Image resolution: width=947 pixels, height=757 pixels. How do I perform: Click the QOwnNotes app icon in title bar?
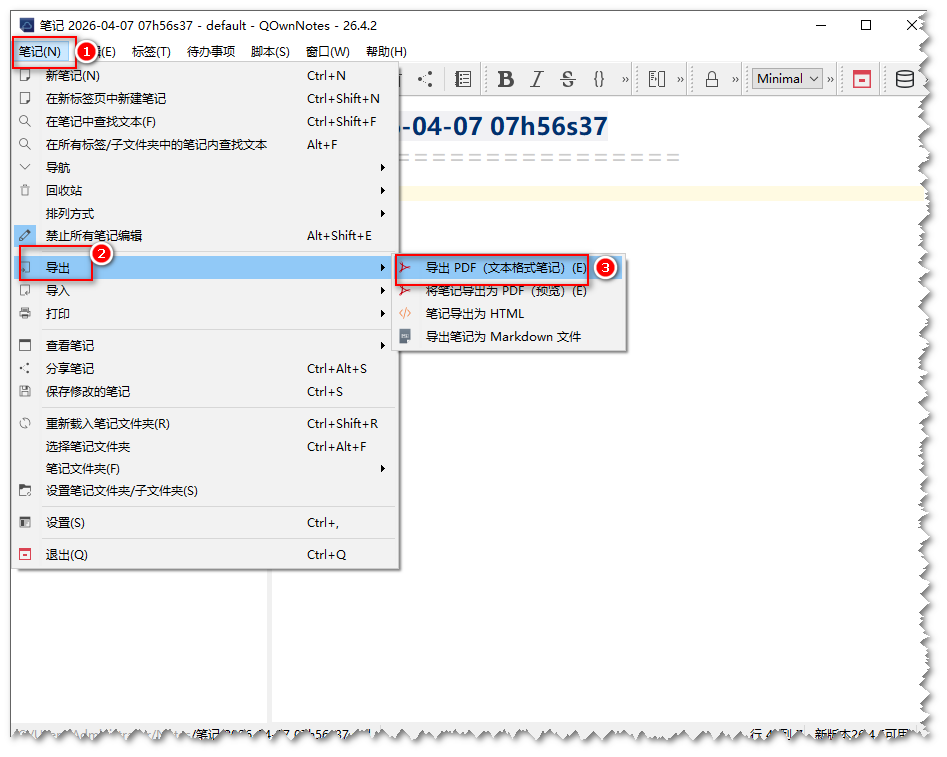point(27,25)
